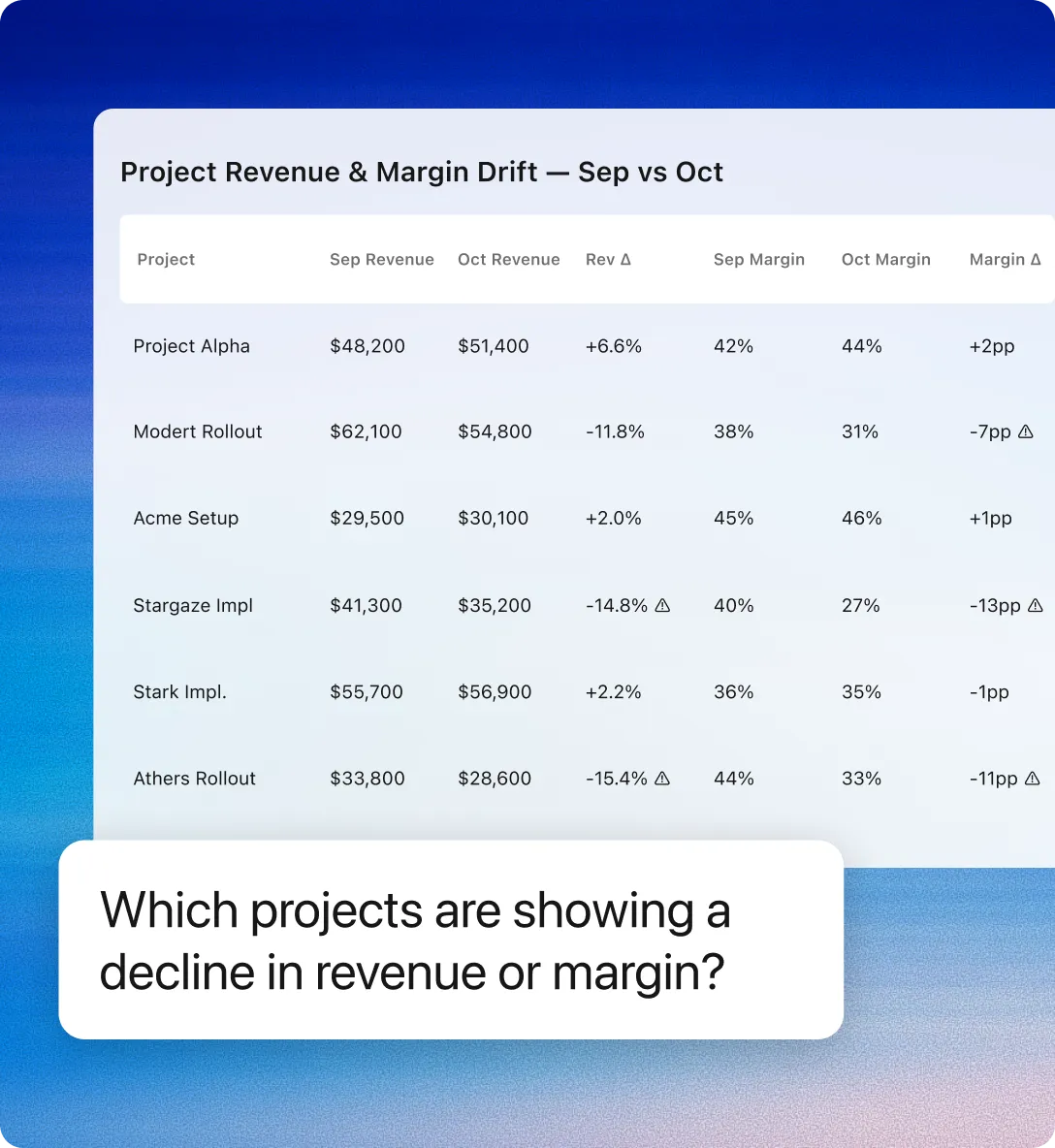Click Project Alpha's 44% Oct margin cell
The height and width of the screenshot is (1148, 1055).
point(862,345)
